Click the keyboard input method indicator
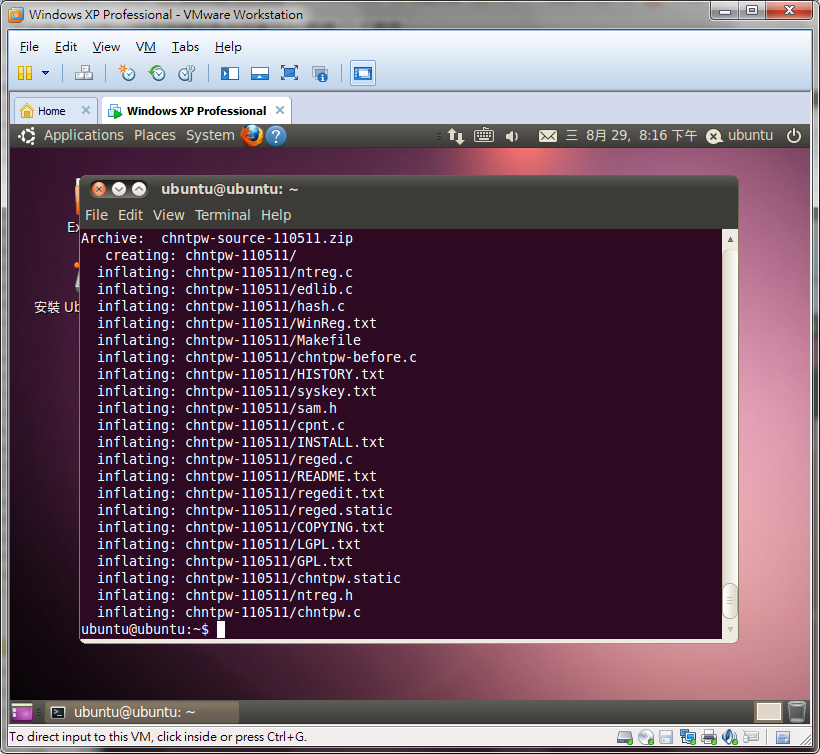 point(484,135)
